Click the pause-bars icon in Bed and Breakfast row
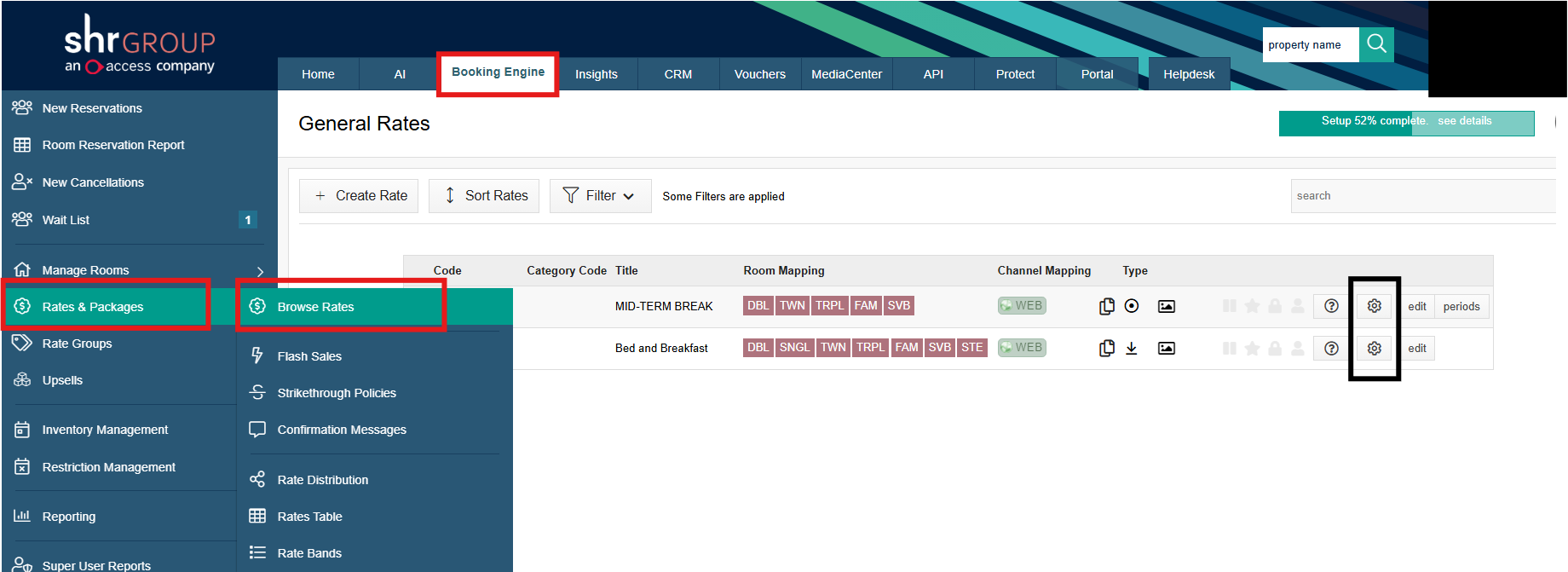1568x572 pixels. tap(1229, 348)
